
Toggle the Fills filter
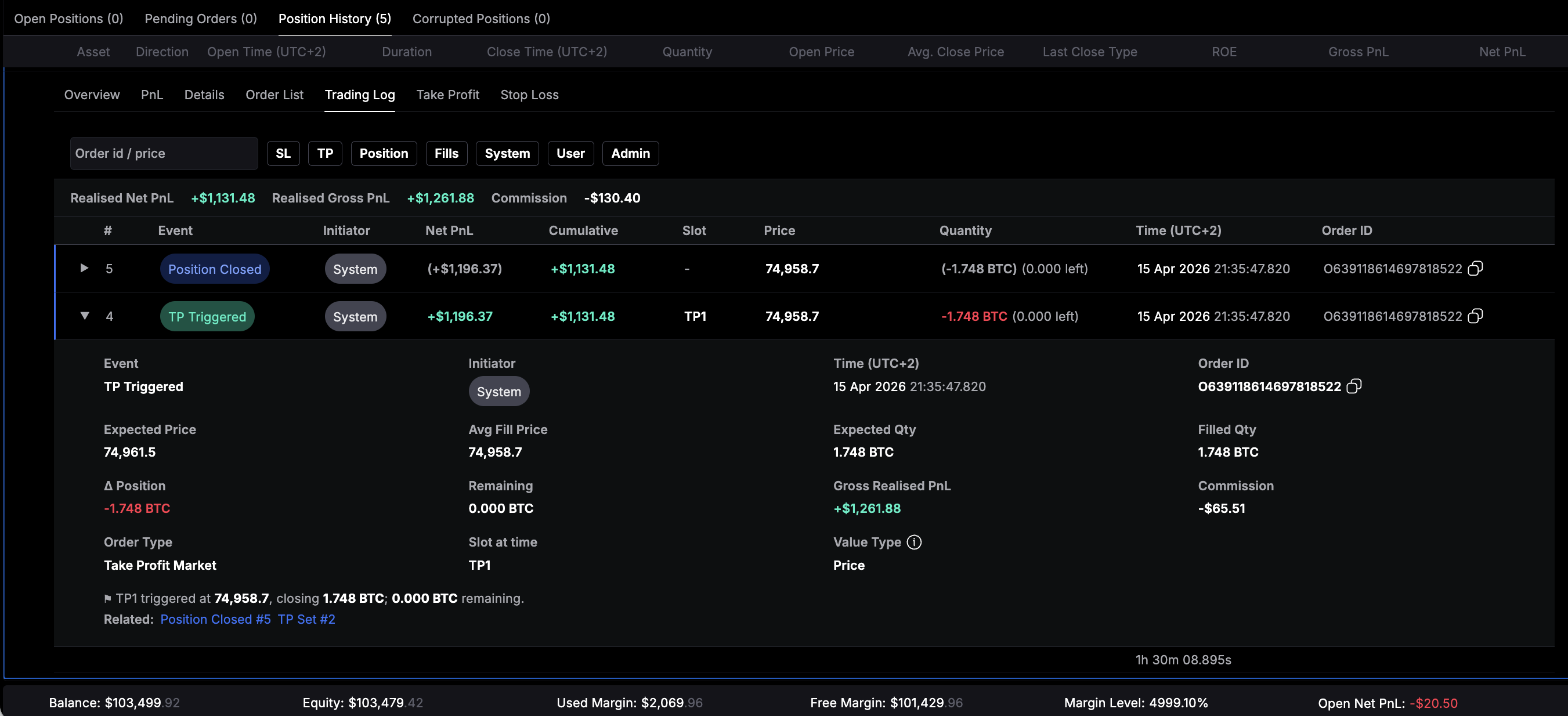(446, 153)
